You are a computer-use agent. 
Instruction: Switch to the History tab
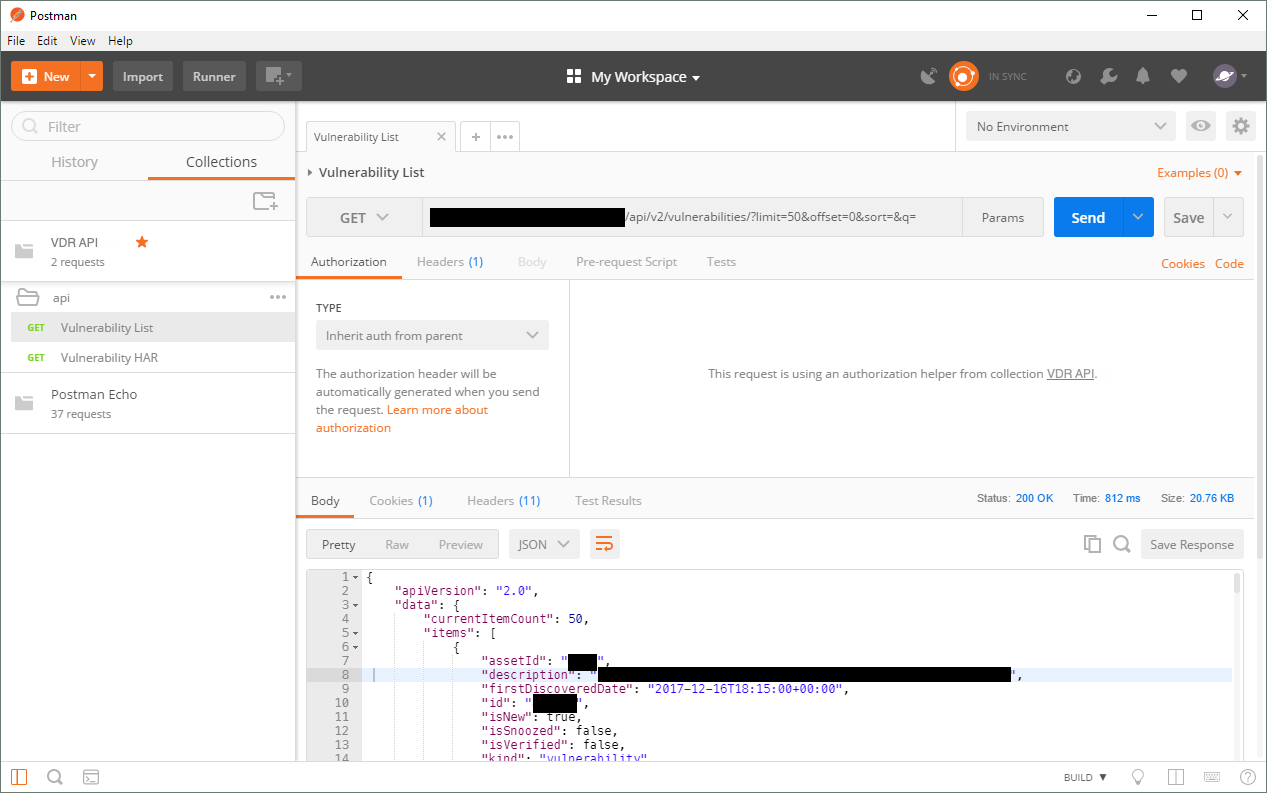(x=74, y=162)
